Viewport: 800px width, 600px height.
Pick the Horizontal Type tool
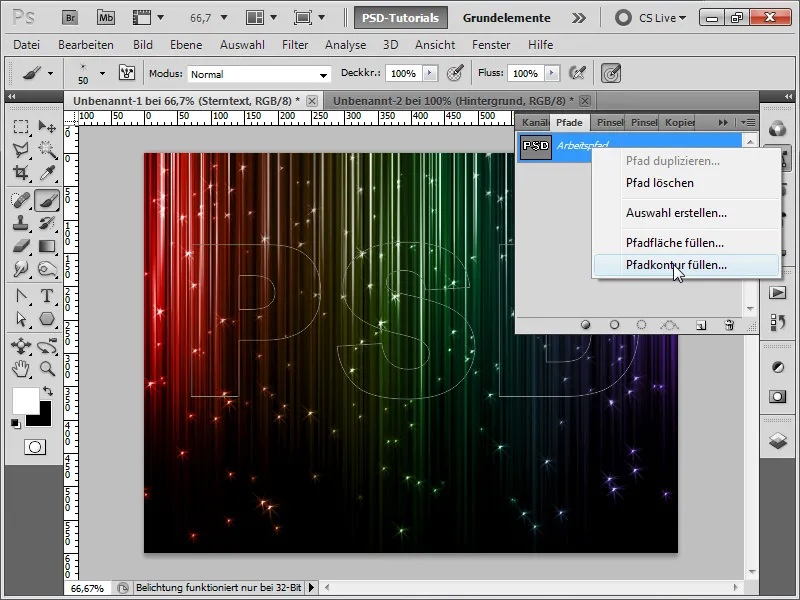point(47,296)
